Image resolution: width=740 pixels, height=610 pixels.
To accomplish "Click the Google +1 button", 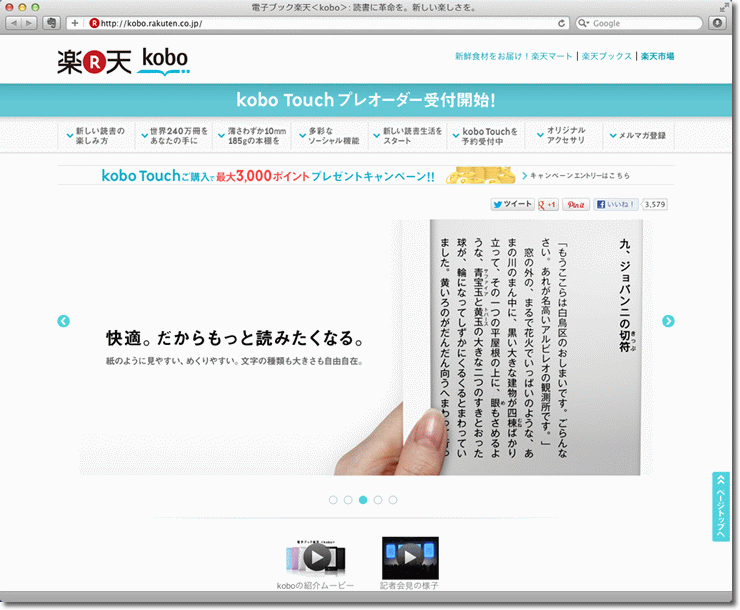I will (548, 204).
